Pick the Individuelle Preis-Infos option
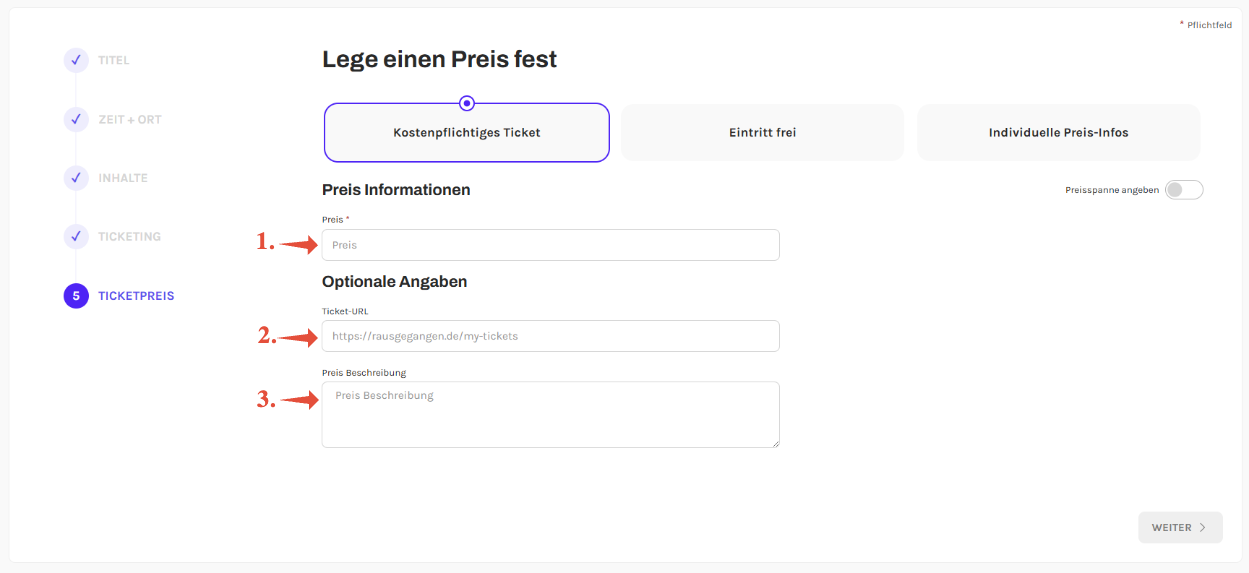 tap(1058, 133)
